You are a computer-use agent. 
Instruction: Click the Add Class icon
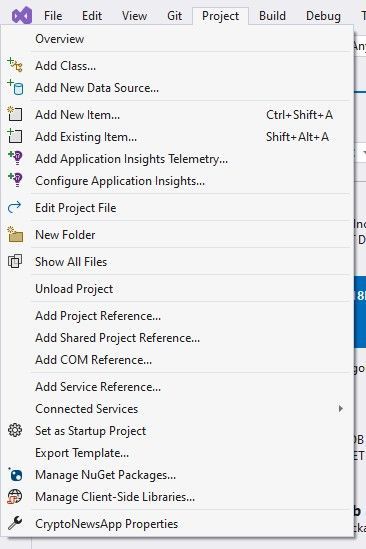pos(15,65)
